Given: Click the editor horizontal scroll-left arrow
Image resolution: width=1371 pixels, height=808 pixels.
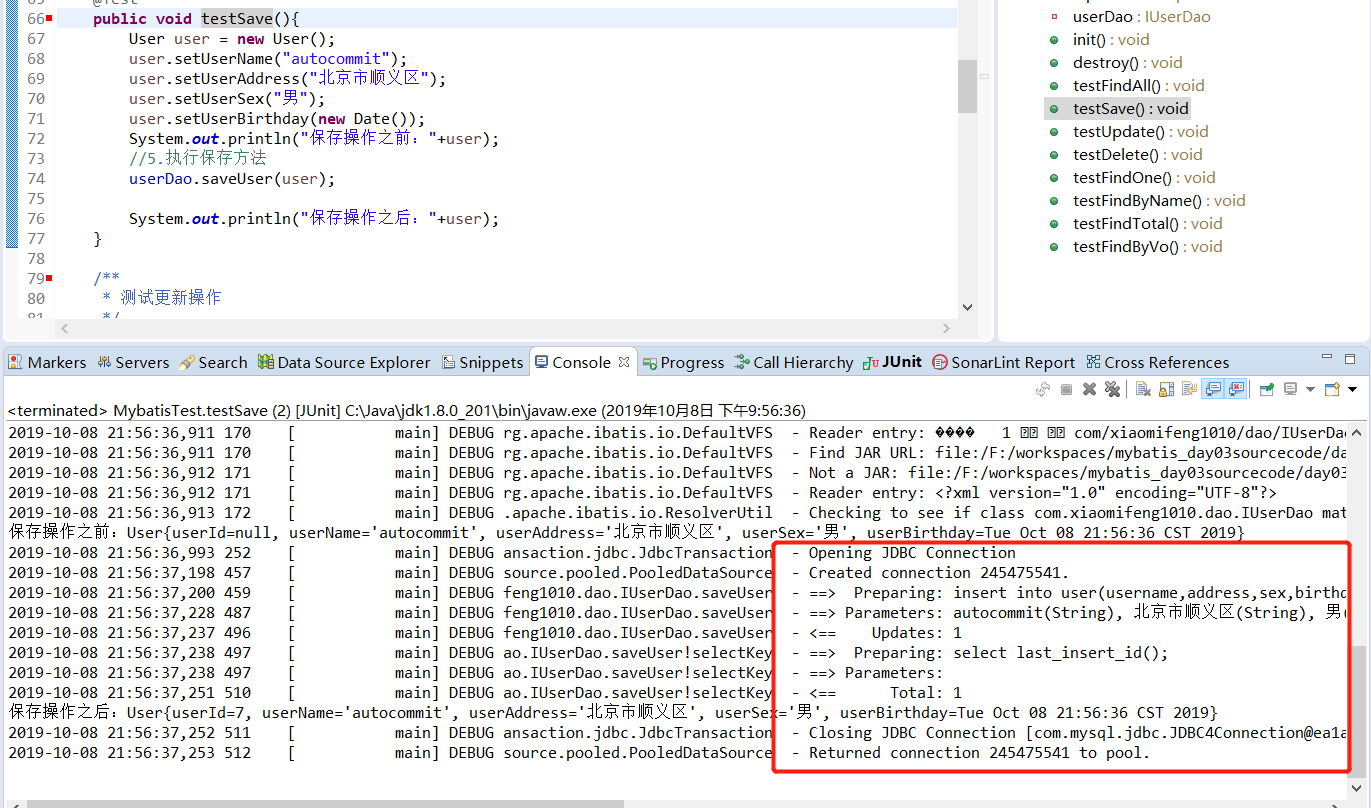Looking at the screenshot, I should pyautogui.click(x=65, y=328).
